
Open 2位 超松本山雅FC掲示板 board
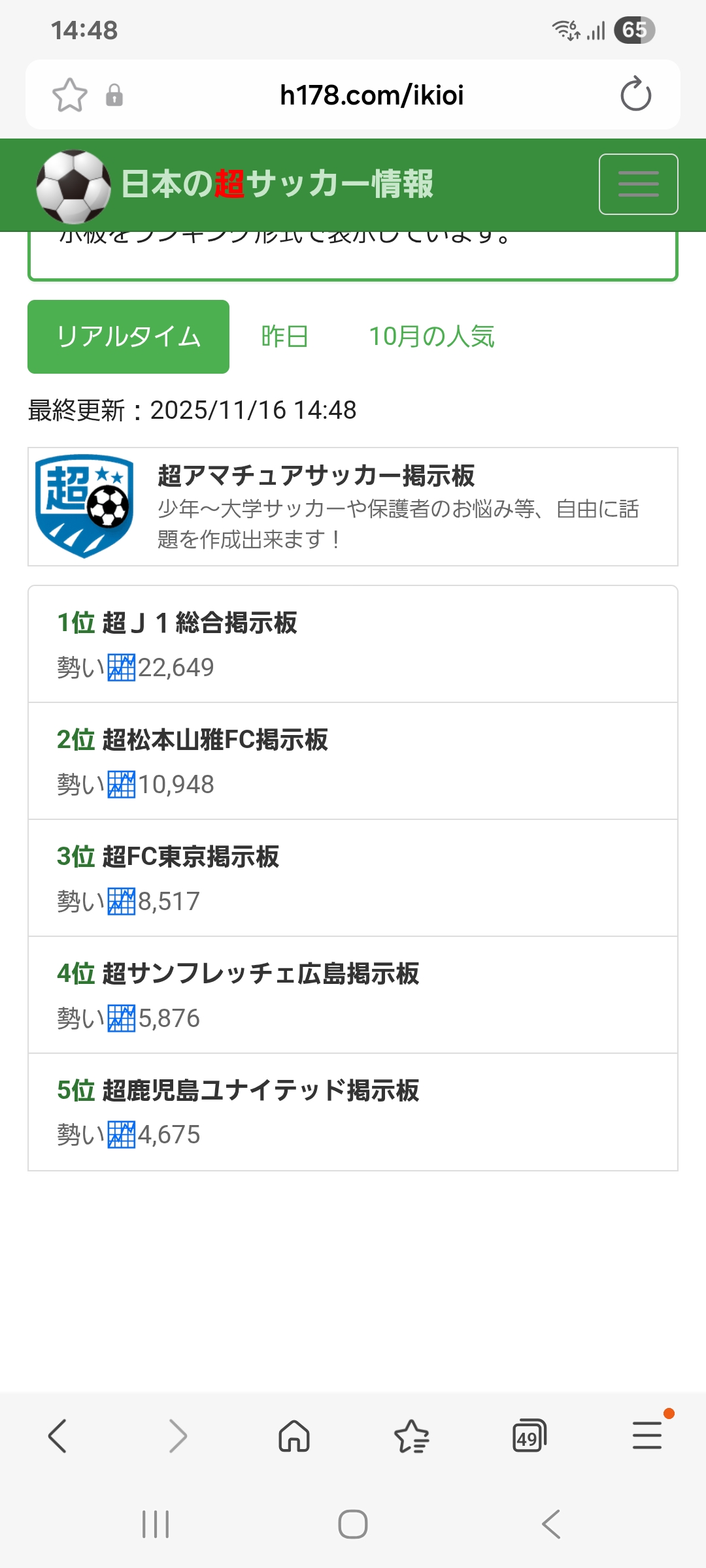coord(192,740)
